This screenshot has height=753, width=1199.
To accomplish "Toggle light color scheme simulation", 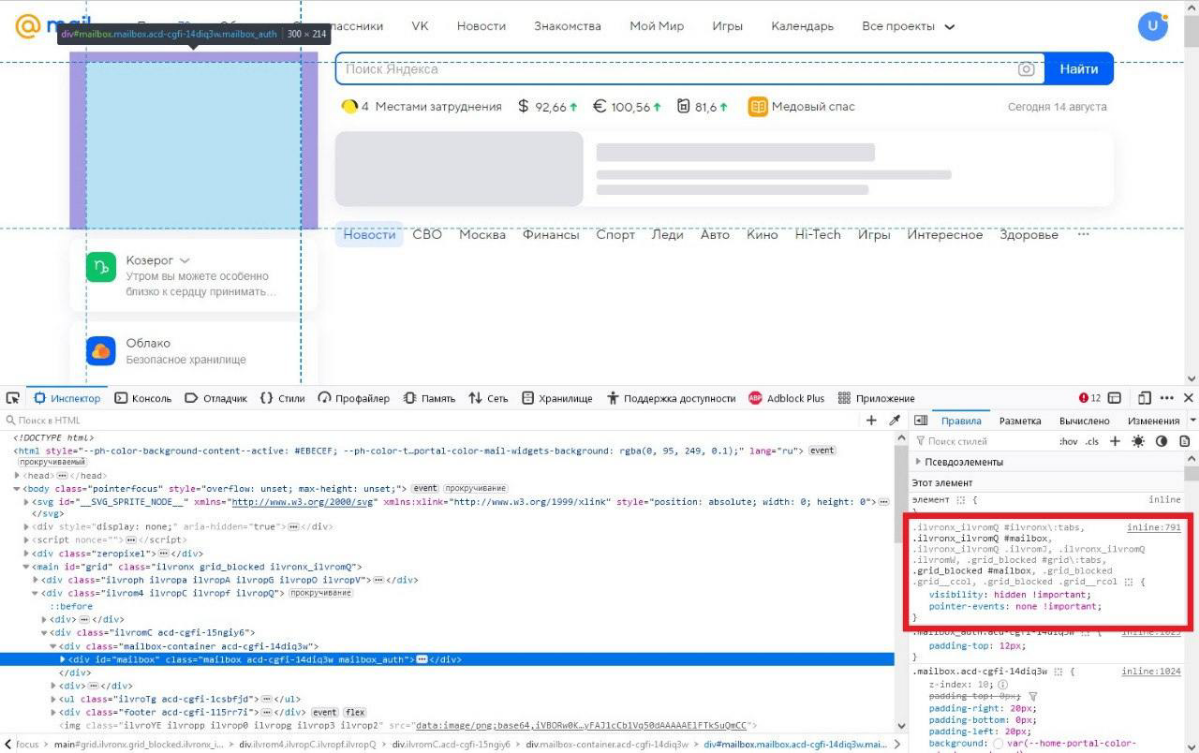I will pos(1138,441).
